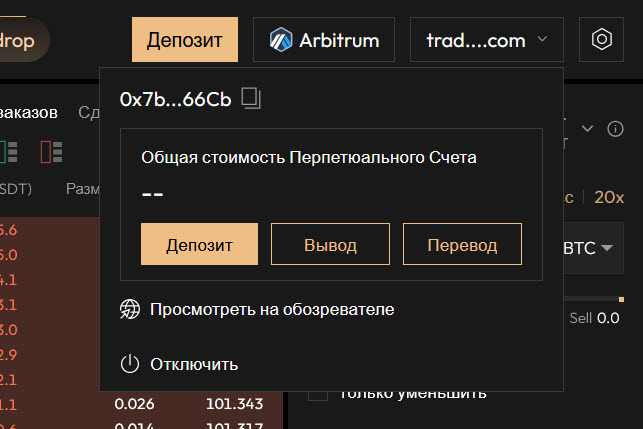Click the hexagon settings icon

coord(601,40)
